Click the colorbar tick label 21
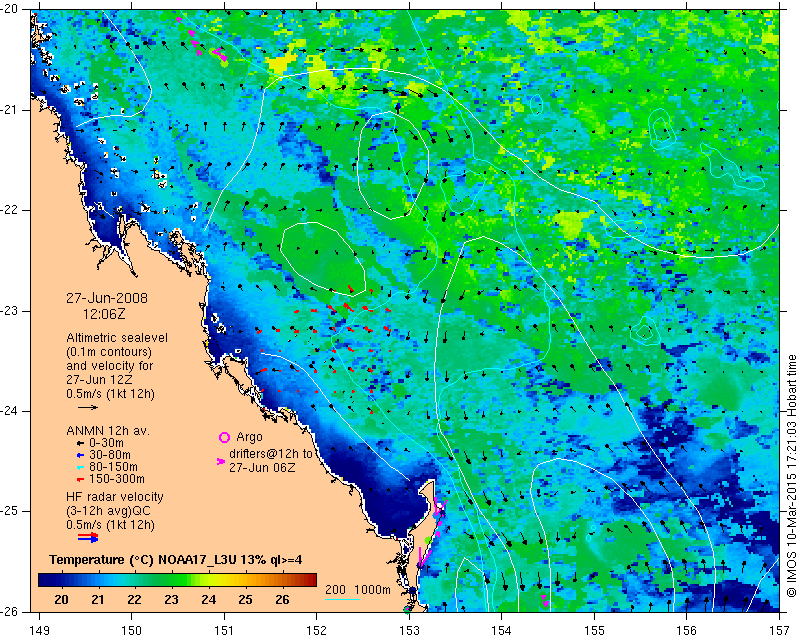The height and width of the screenshot is (640, 800). click(97, 599)
